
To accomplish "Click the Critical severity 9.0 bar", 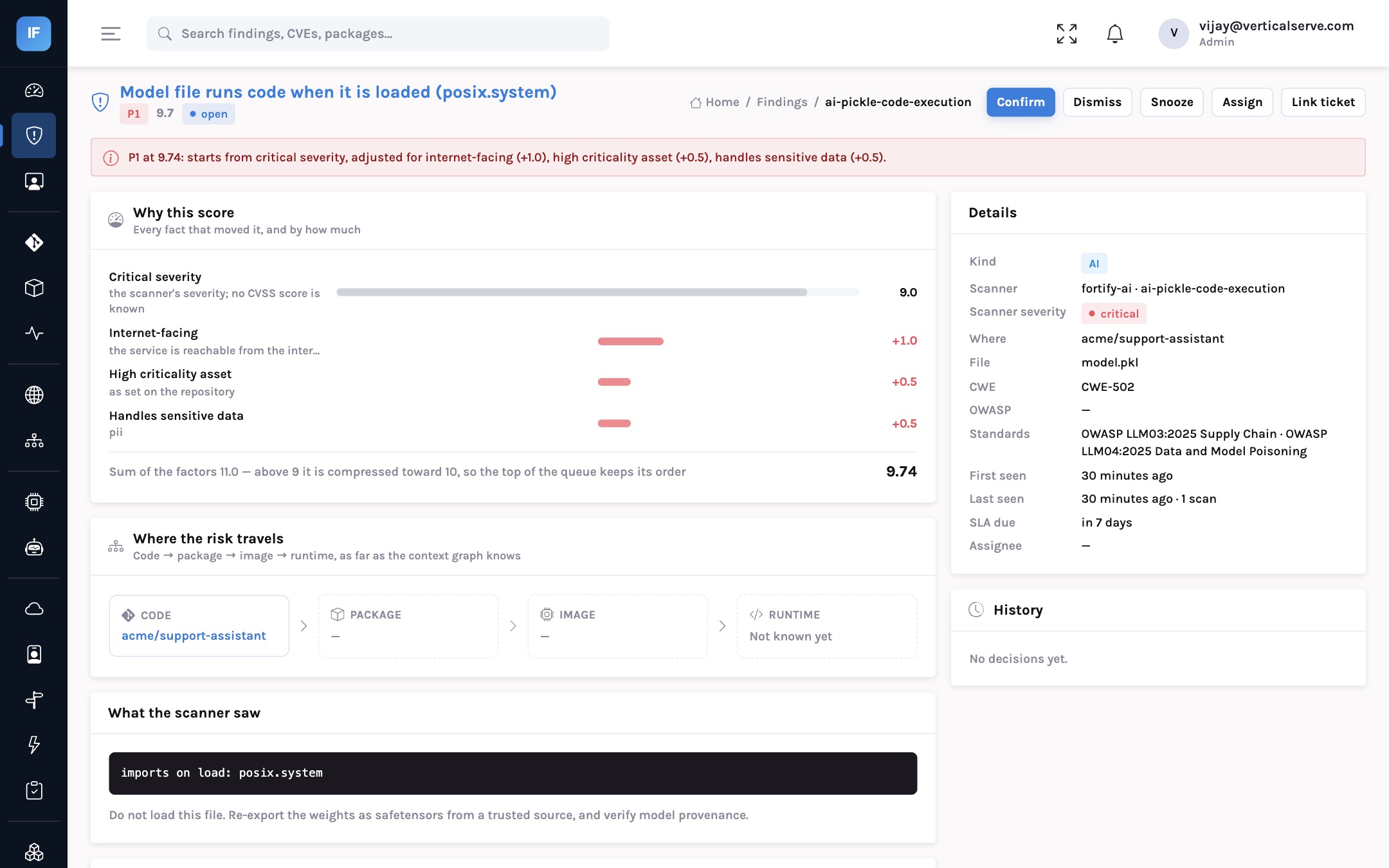I will tap(597, 293).
